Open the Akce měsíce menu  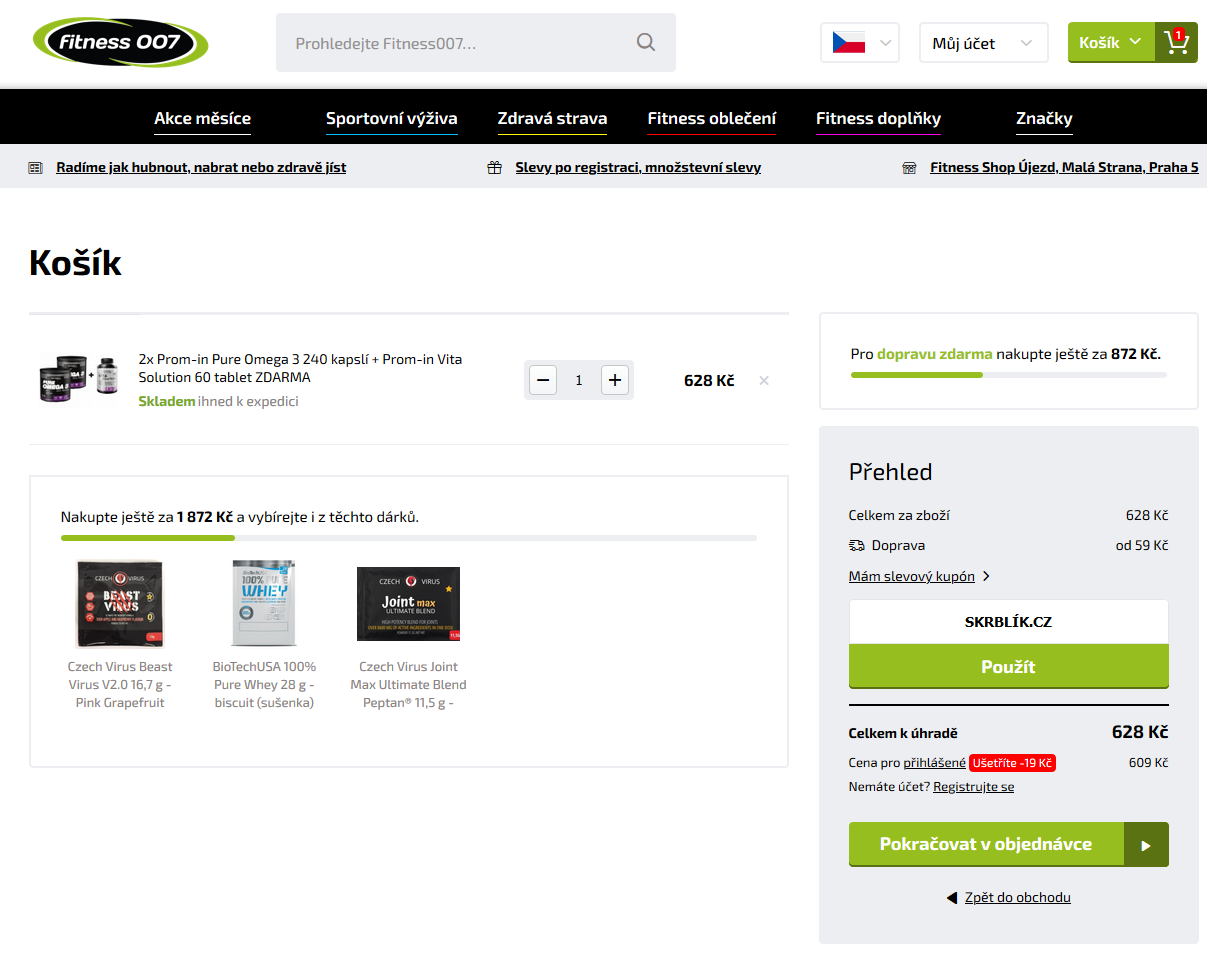pyautogui.click(x=202, y=119)
